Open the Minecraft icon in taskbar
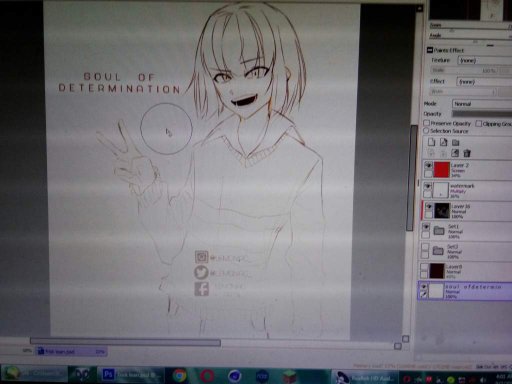 pyautogui.click(x=289, y=376)
